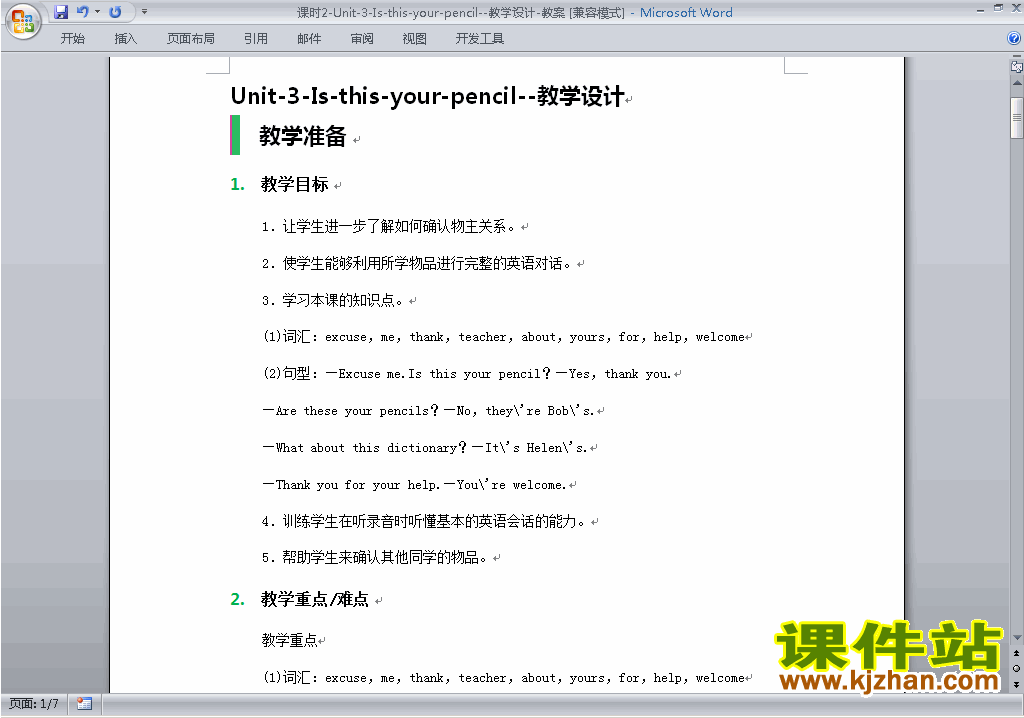Toggle the ruler display button
Viewport: 1024px width, 718px height.
1017,67
